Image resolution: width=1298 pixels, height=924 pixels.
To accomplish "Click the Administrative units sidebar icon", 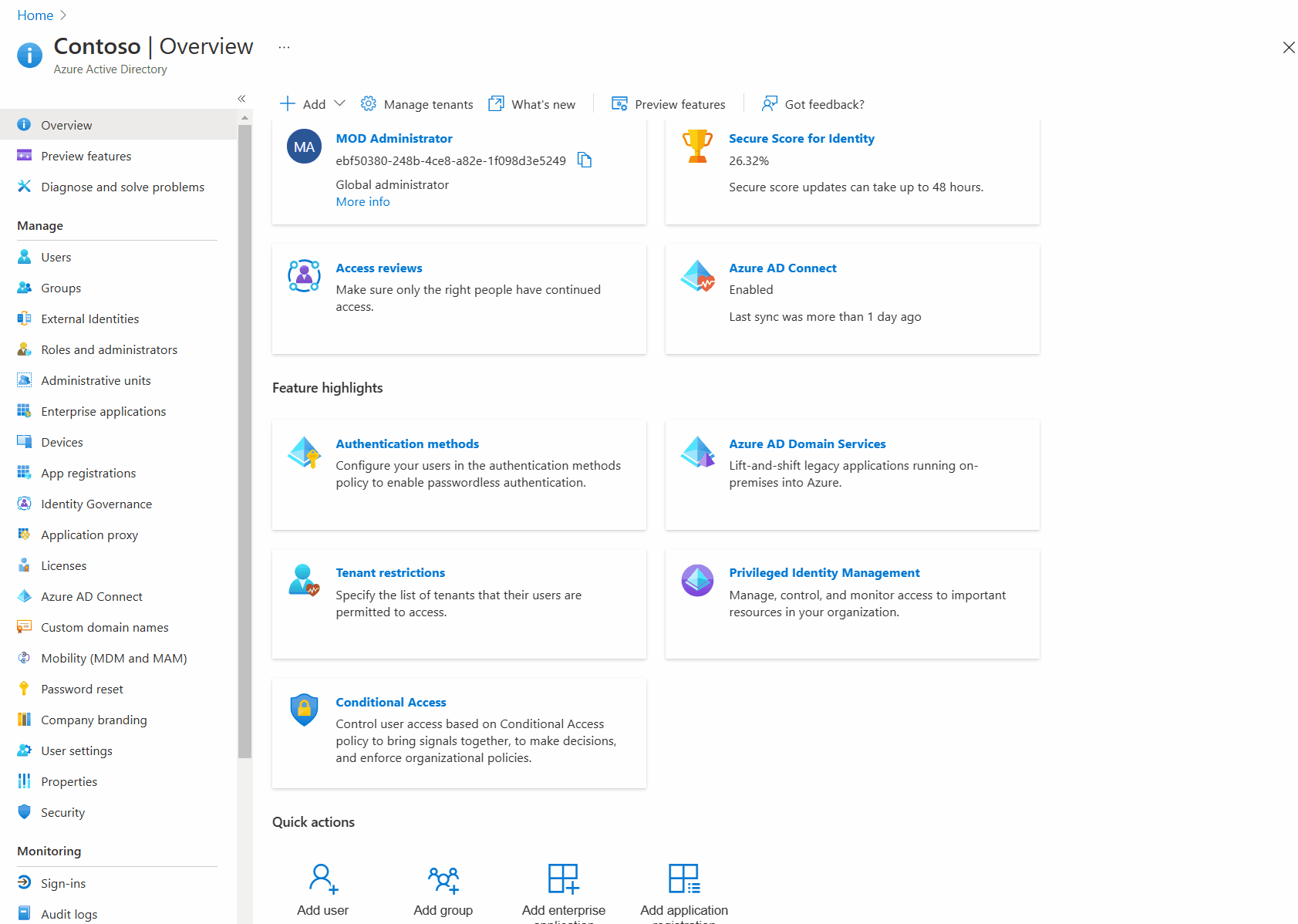I will coord(25,380).
